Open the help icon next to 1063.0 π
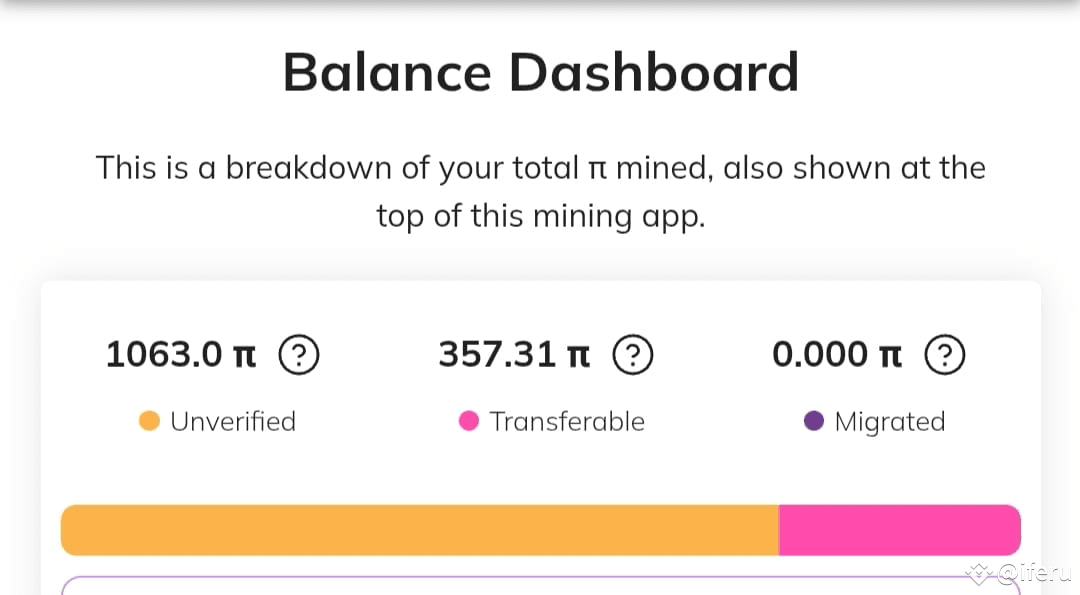 tap(298, 355)
